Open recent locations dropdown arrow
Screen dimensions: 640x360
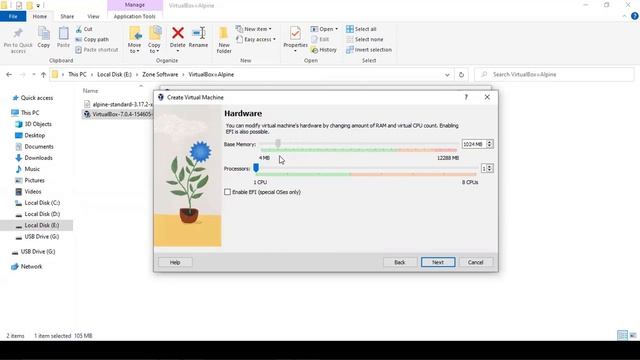point(33,75)
